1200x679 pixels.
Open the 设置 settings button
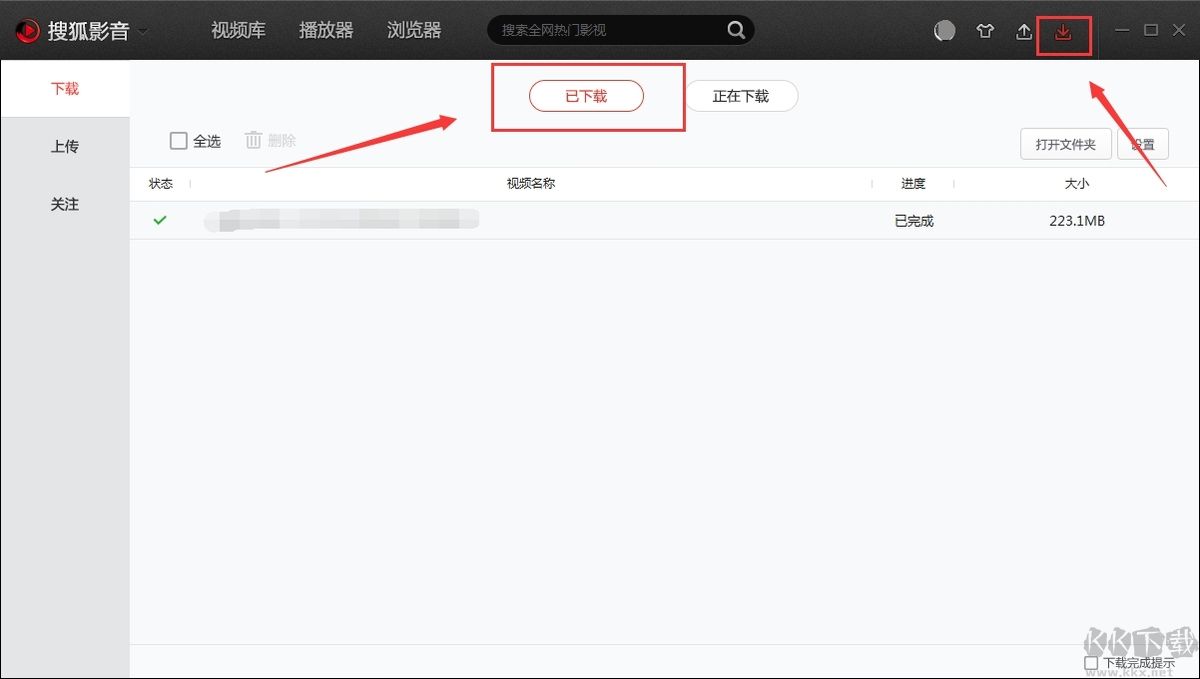[x=1143, y=144]
